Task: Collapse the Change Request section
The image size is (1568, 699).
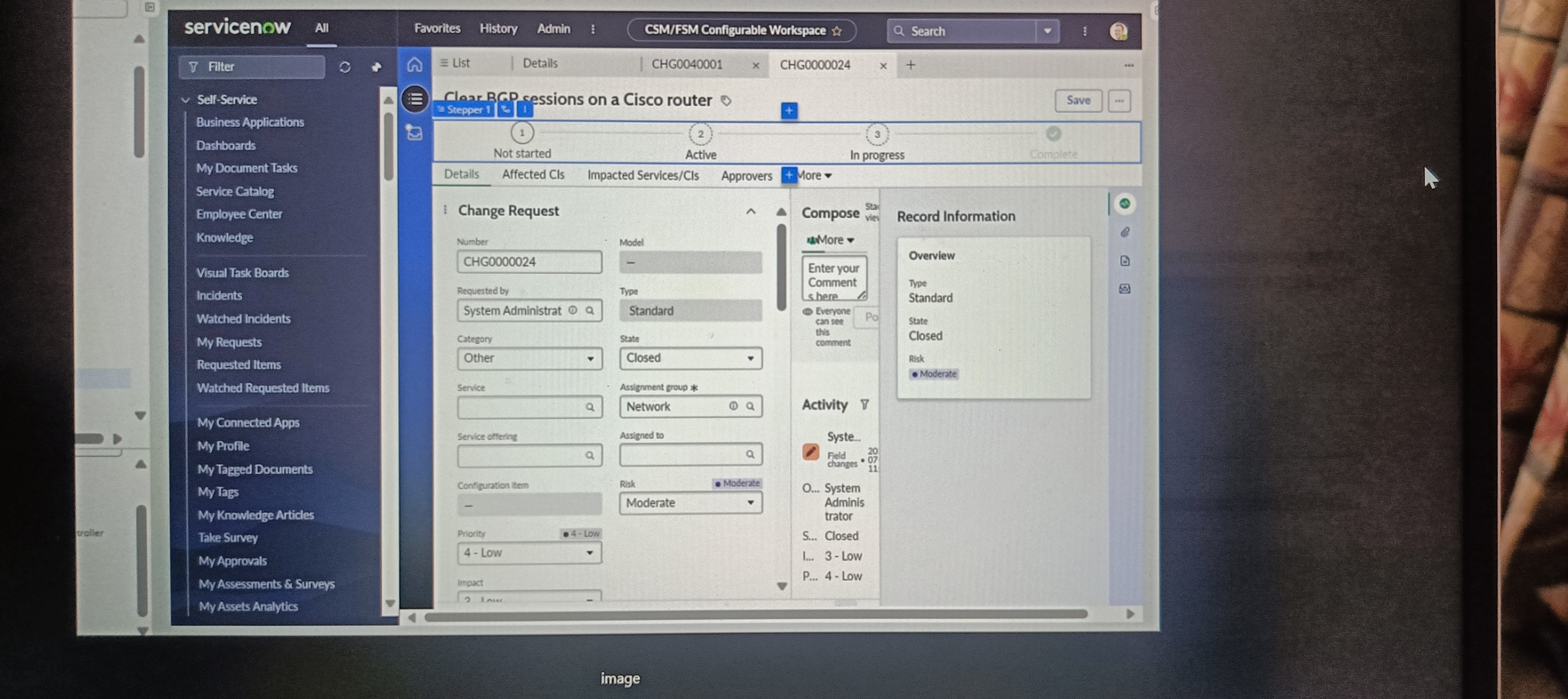Action: tap(751, 211)
